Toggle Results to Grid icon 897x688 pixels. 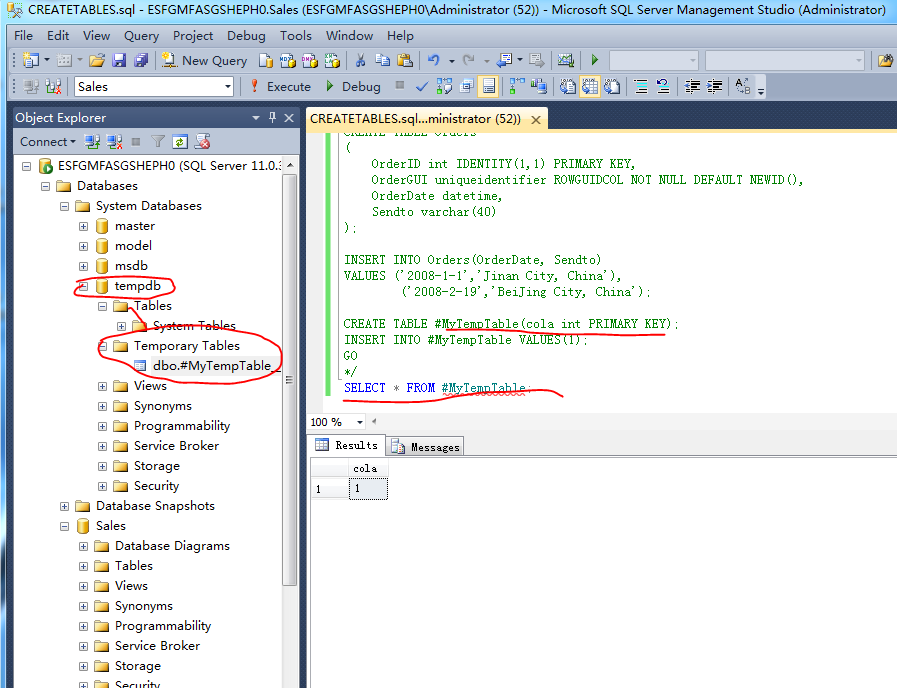coord(589,87)
